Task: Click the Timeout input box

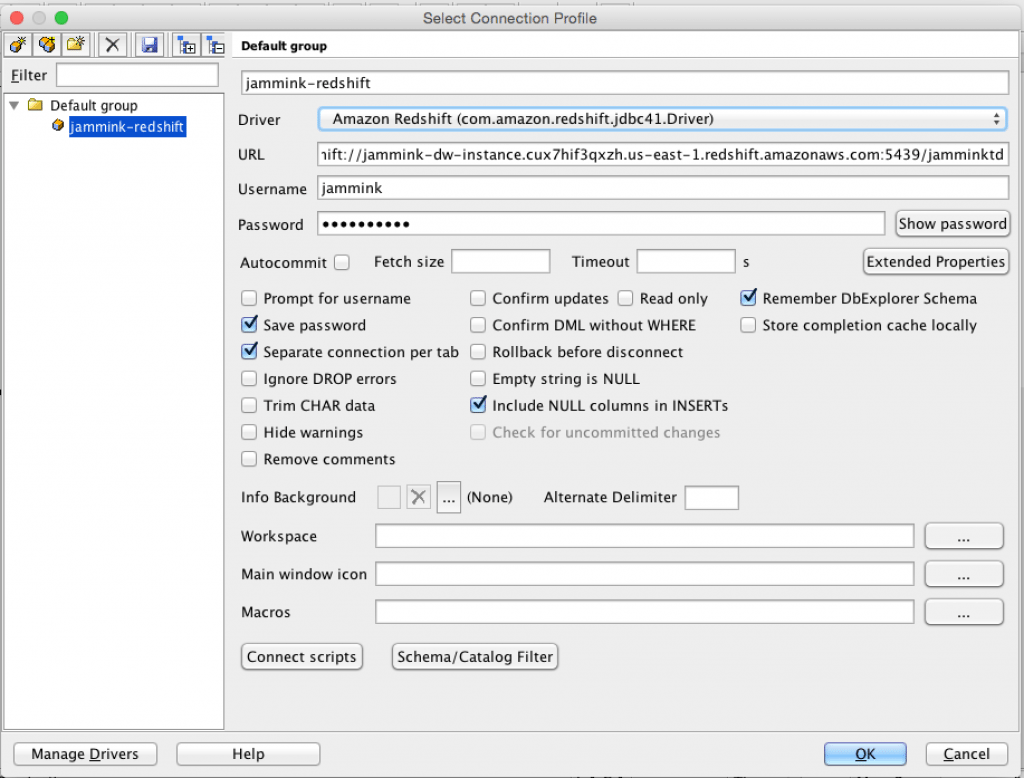Action: tap(686, 261)
